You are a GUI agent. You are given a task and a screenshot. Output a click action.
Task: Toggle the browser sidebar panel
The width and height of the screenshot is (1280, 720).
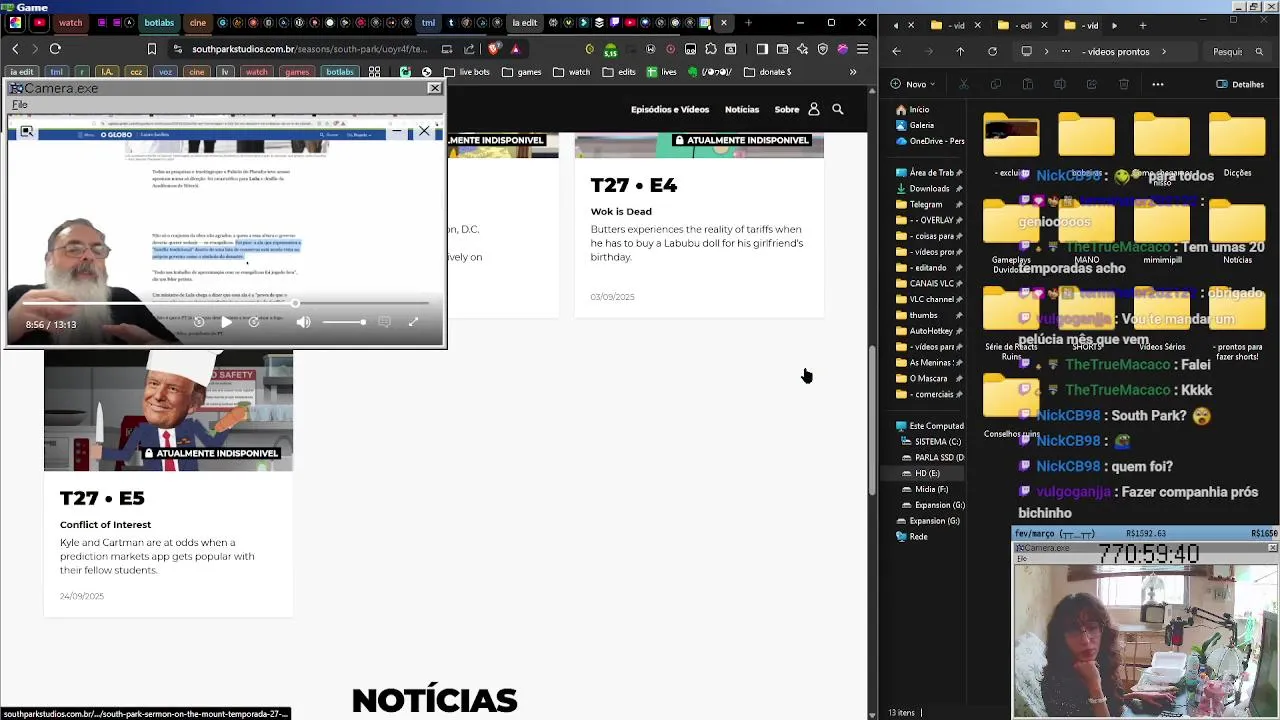tap(762, 49)
